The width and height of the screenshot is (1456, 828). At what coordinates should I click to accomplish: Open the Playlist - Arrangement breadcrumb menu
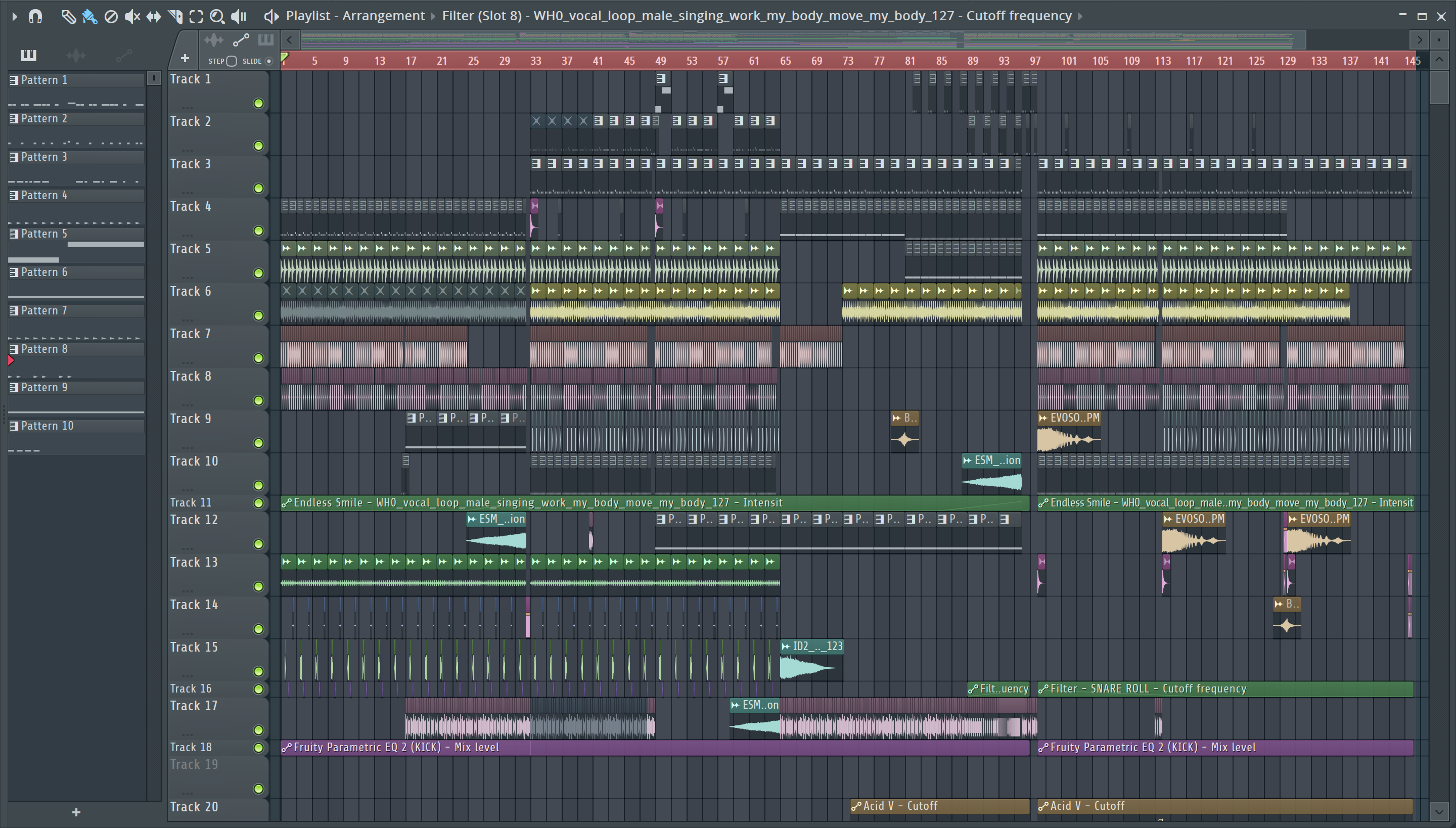(355, 16)
